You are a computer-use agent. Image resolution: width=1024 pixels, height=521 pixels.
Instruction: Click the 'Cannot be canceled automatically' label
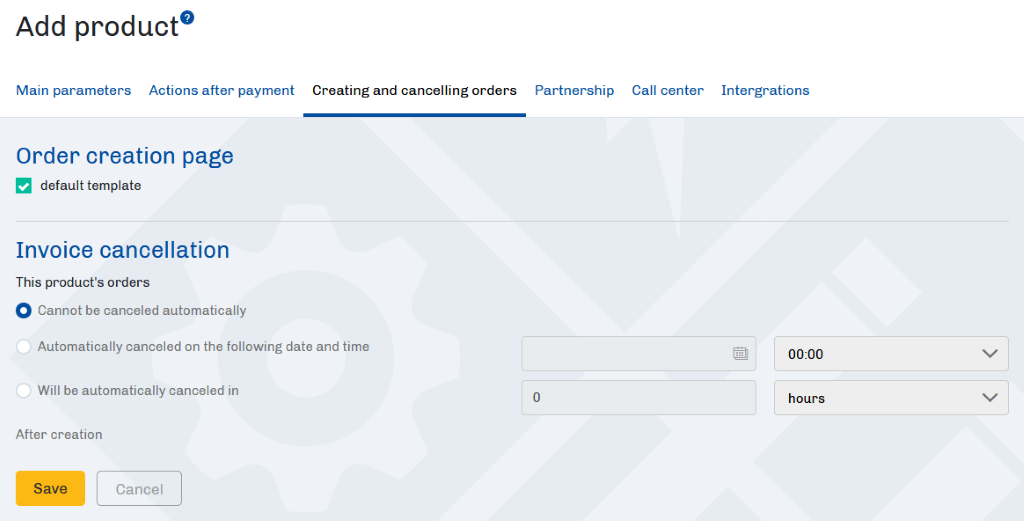142,311
